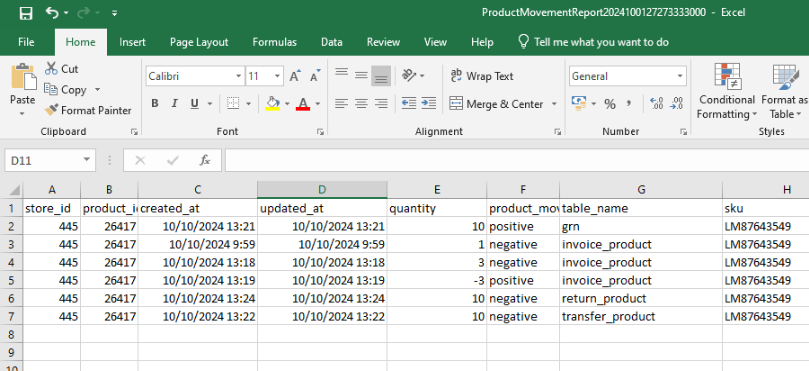Toggle Bold formatting

(155, 104)
